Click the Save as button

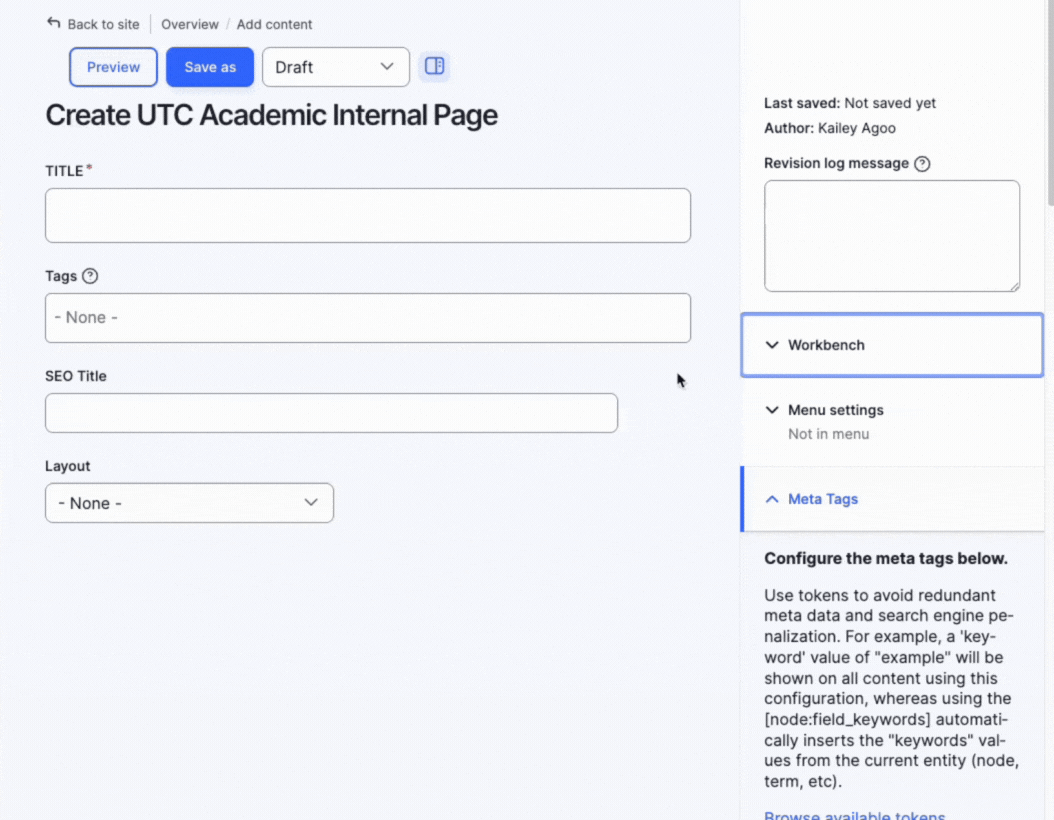click(210, 67)
